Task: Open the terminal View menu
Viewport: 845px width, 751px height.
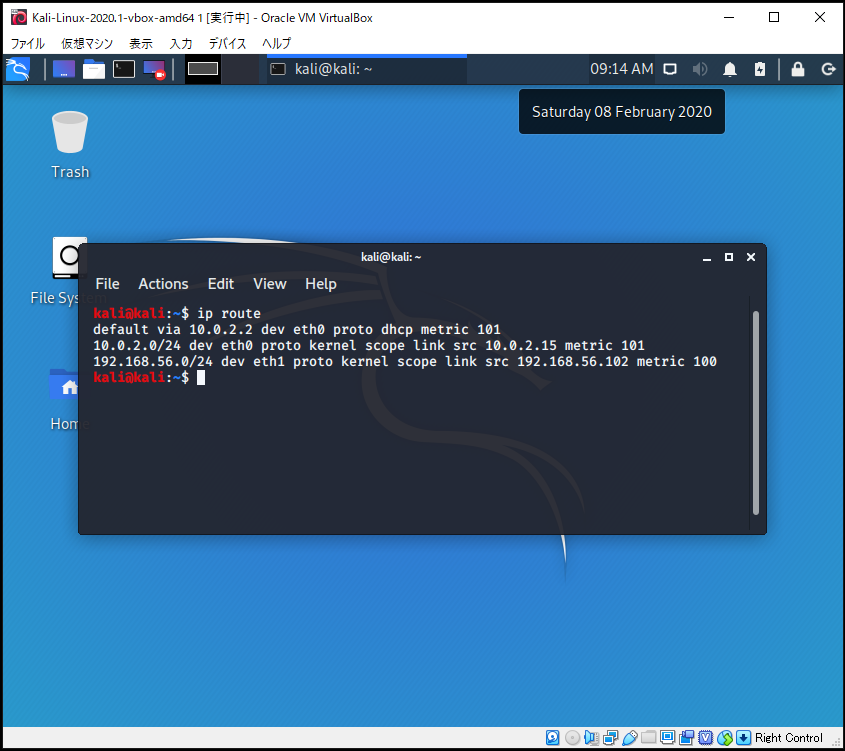Action: point(270,284)
